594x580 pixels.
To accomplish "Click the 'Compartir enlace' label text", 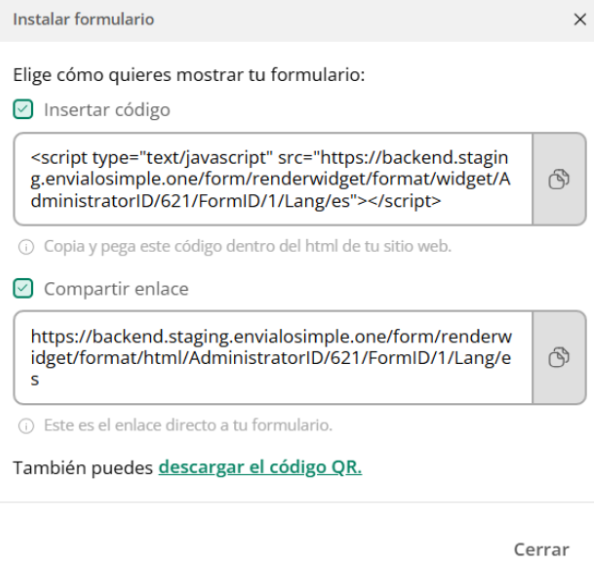I will click(116, 289).
